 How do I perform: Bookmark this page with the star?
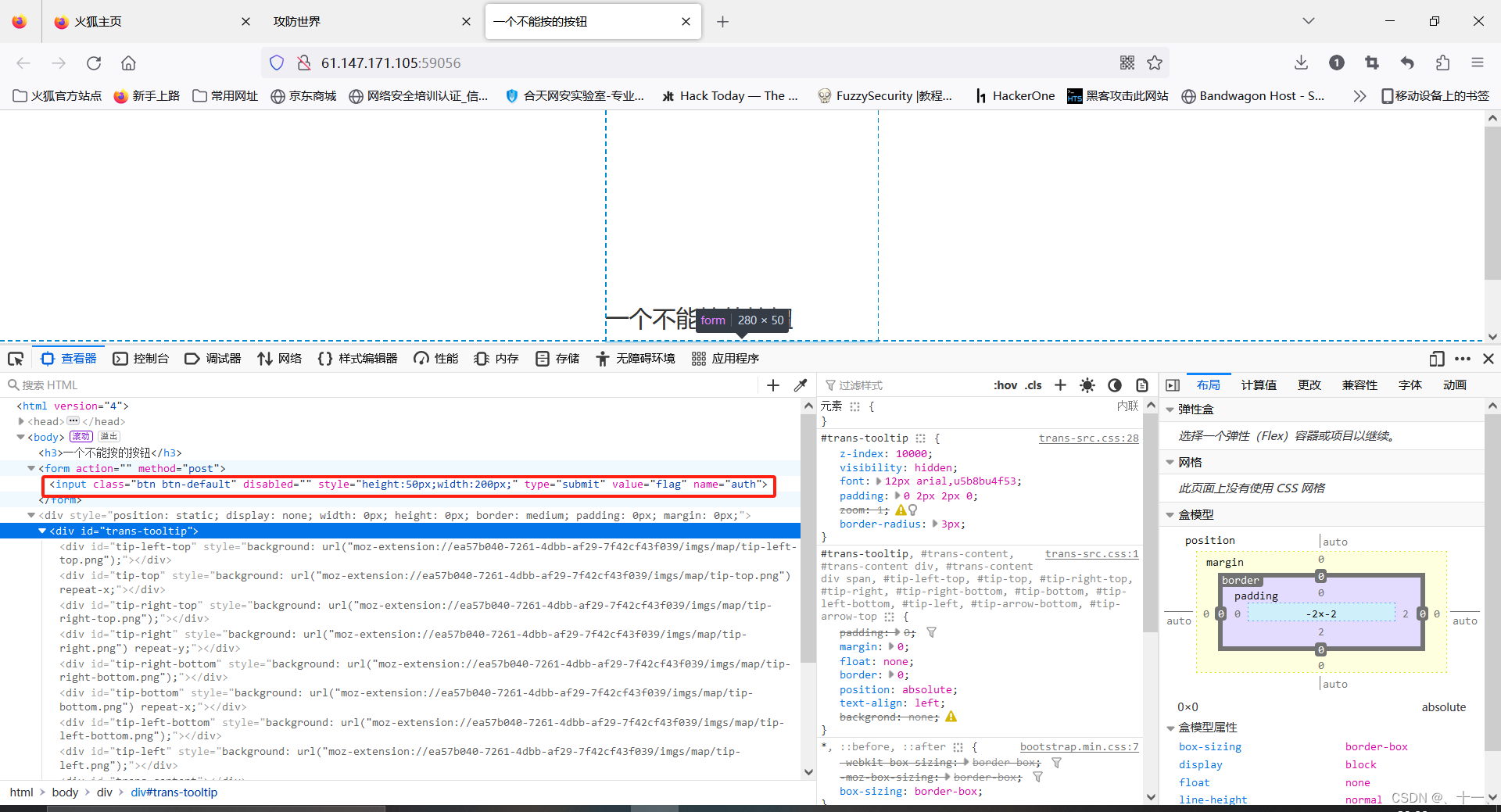(1155, 63)
